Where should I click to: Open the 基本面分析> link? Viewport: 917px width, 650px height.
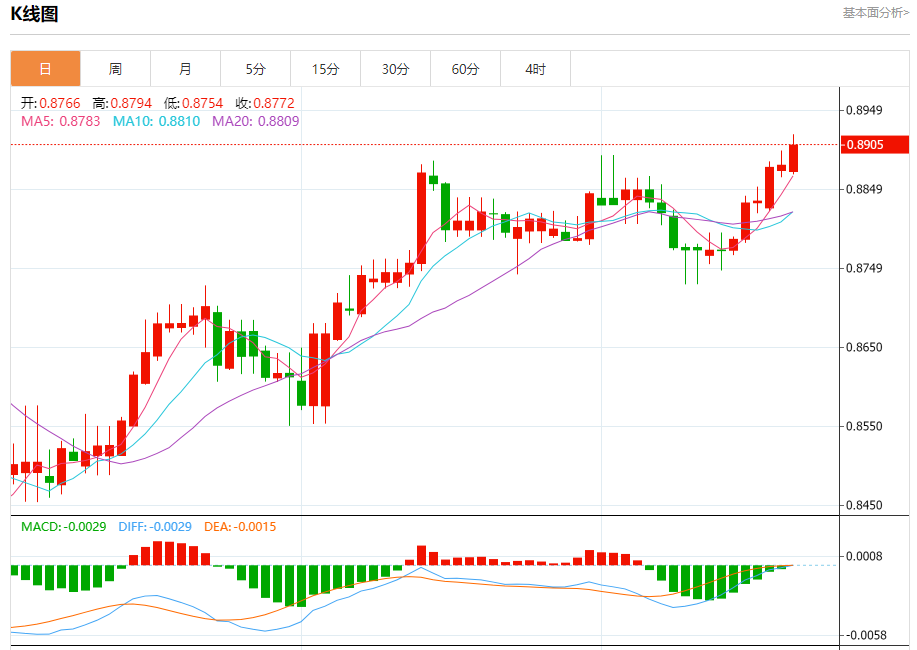(875, 13)
